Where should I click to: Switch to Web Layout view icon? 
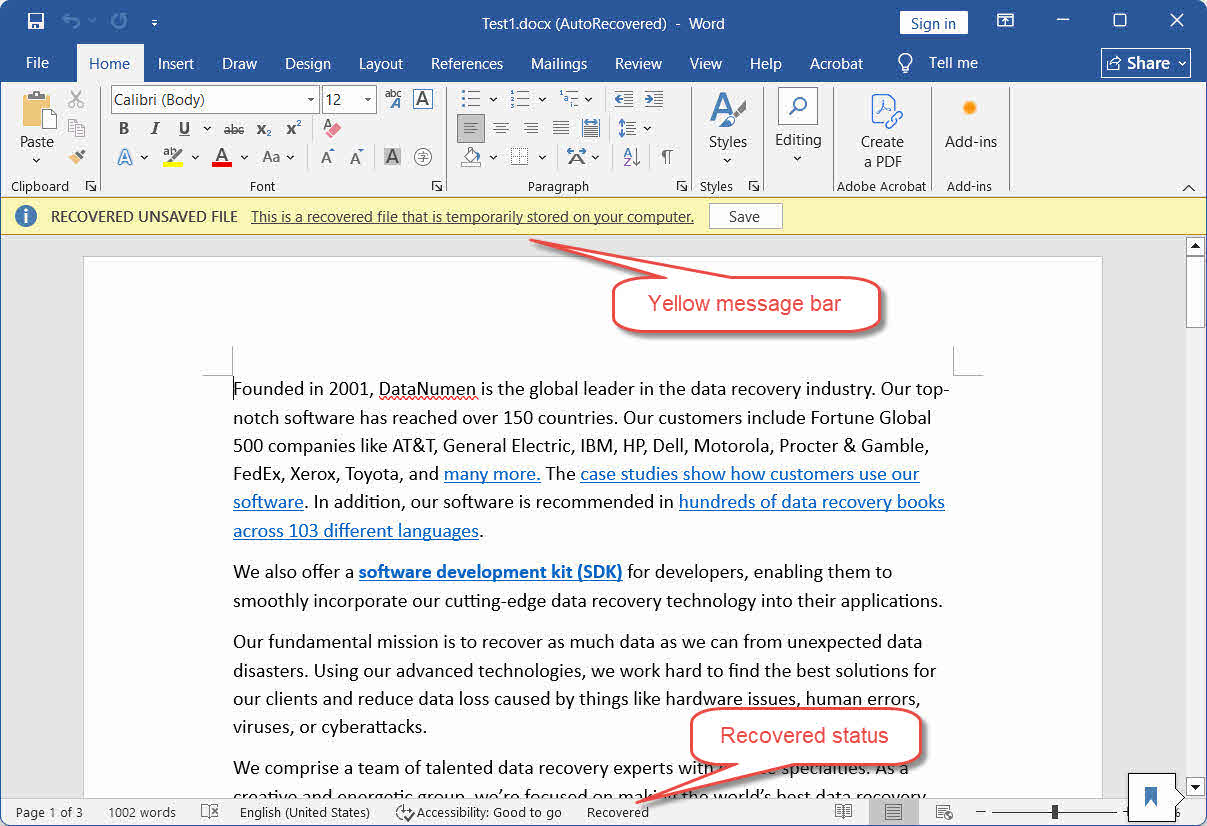pyautogui.click(x=943, y=812)
